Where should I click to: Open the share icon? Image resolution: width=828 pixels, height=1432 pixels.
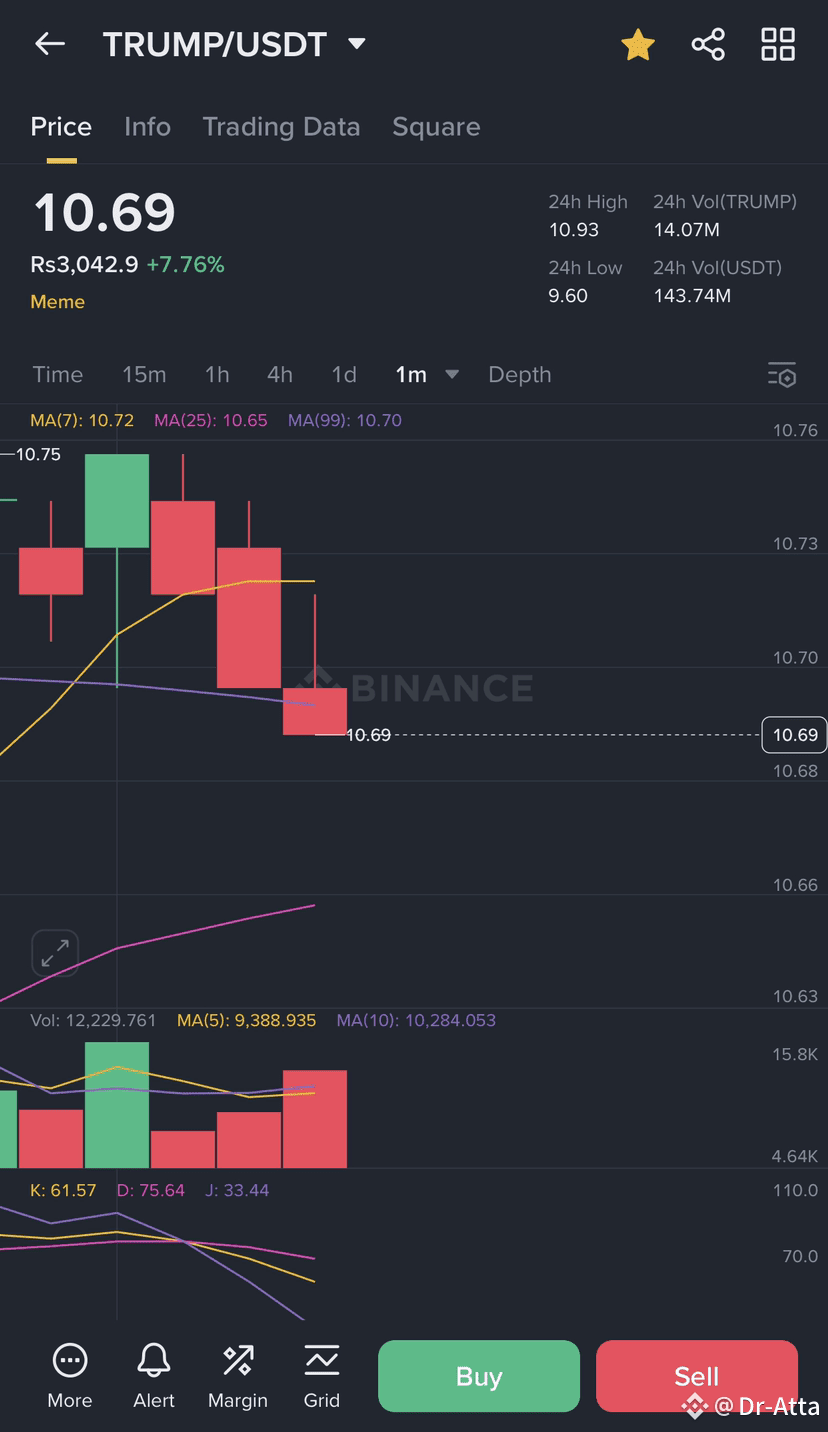pos(708,44)
